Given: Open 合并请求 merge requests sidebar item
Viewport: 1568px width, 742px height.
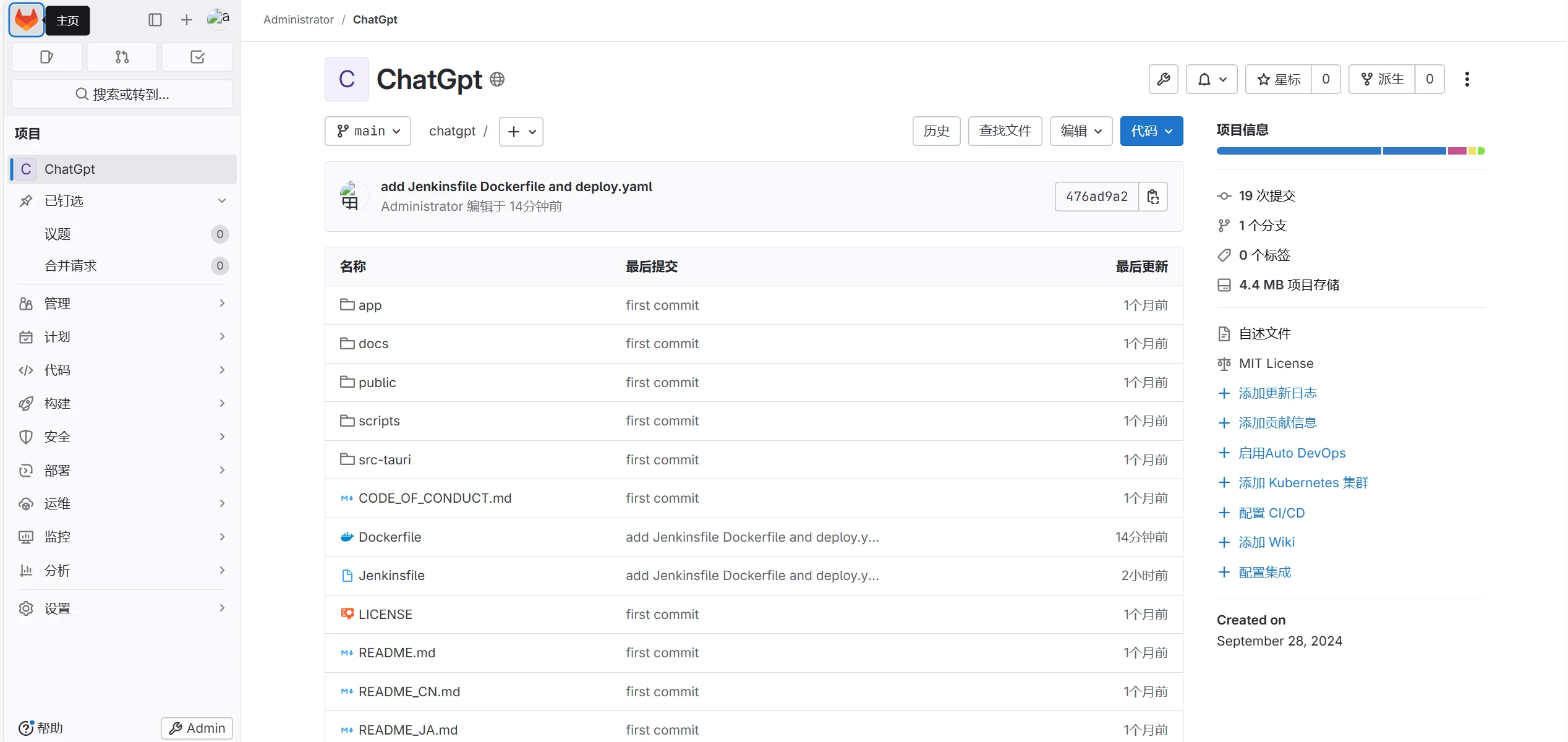Looking at the screenshot, I should (x=70, y=266).
